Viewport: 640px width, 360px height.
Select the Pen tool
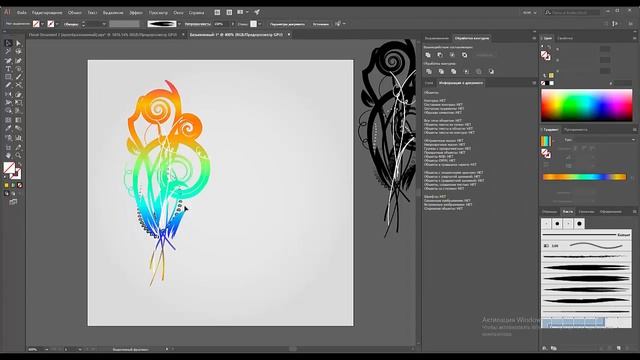(x=8, y=60)
